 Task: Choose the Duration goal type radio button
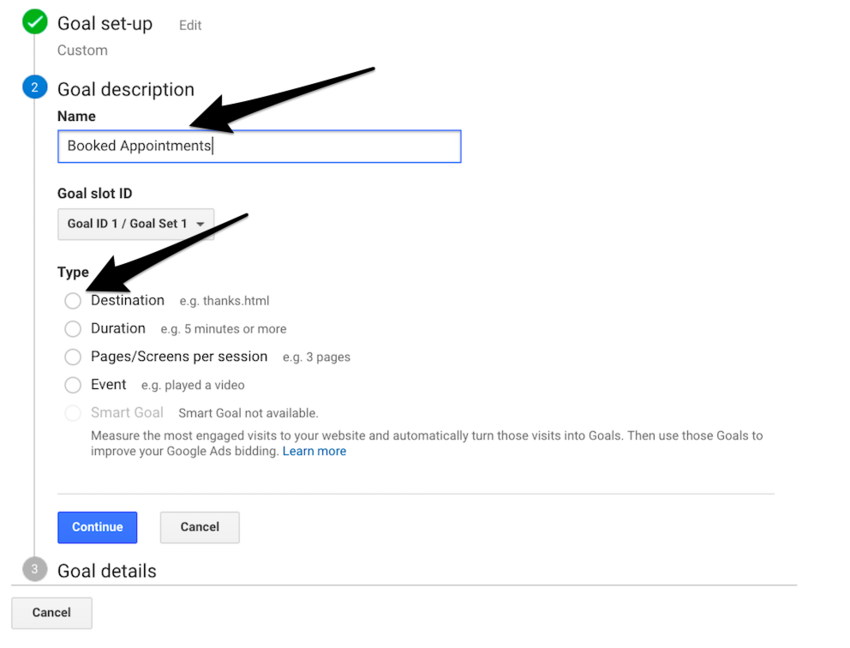point(73,329)
